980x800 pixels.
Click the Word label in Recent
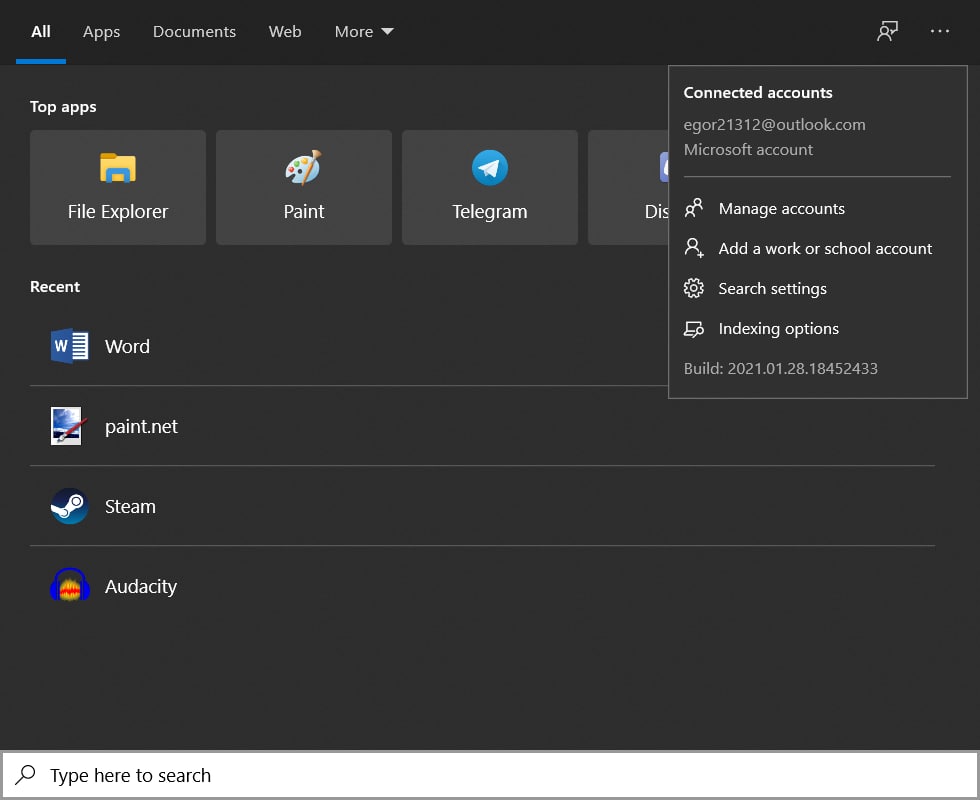[128, 346]
